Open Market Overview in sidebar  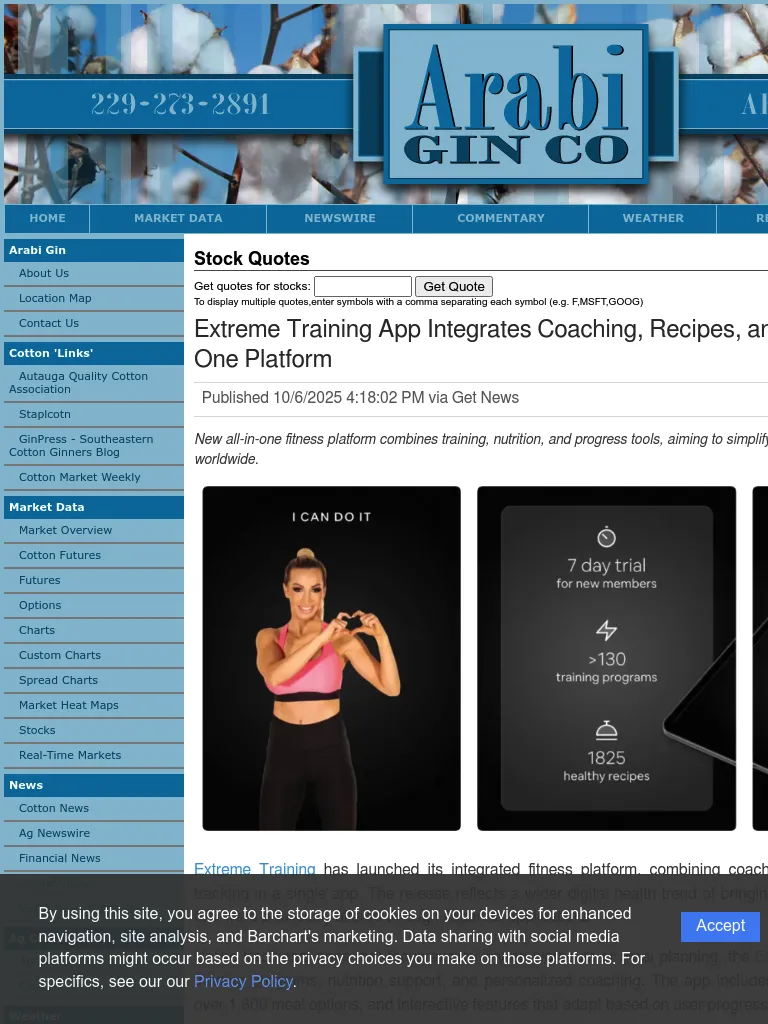tap(65, 530)
